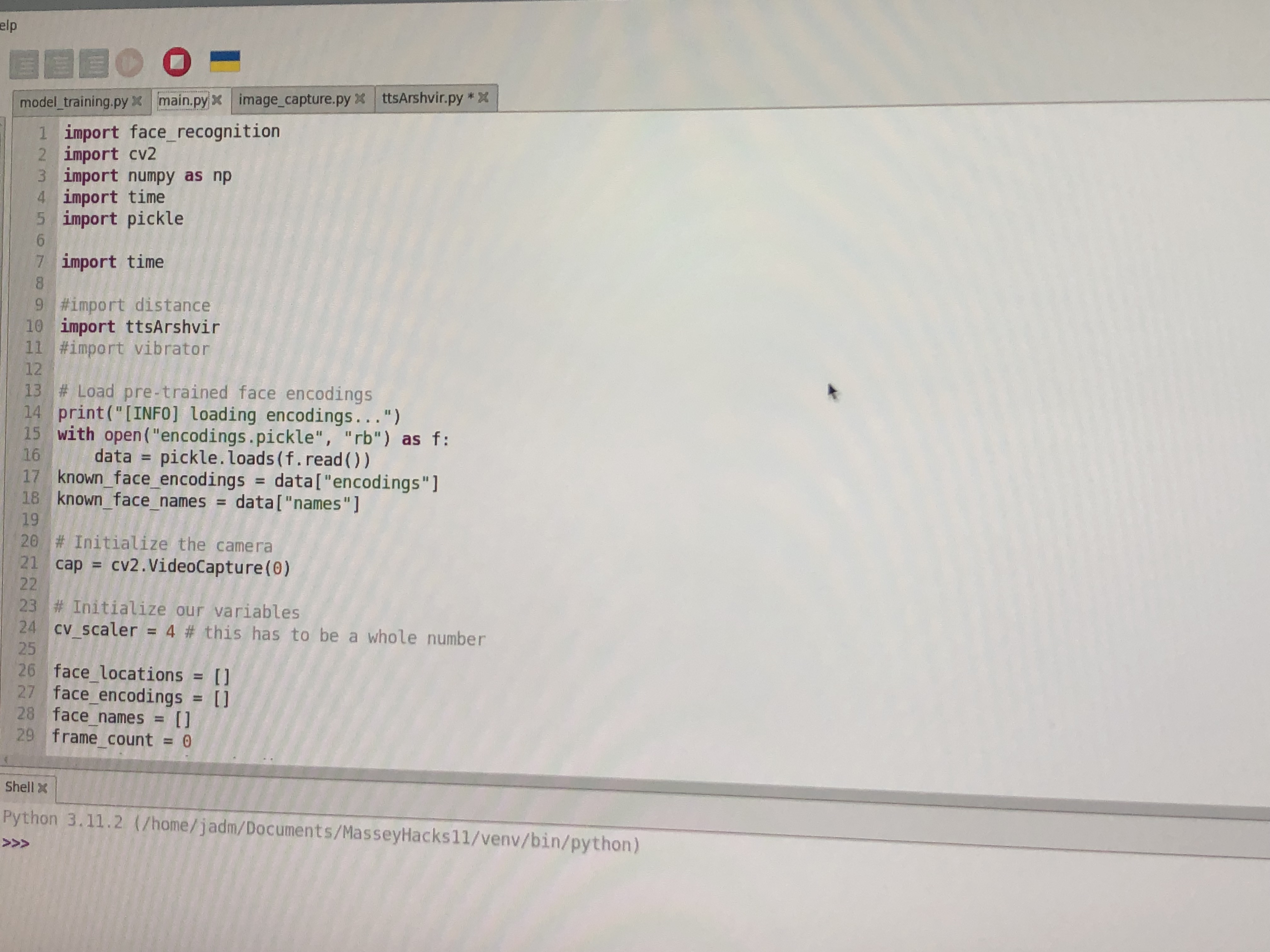Click the red Stop button
Viewport: 1270px width, 952px height.
point(176,62)
